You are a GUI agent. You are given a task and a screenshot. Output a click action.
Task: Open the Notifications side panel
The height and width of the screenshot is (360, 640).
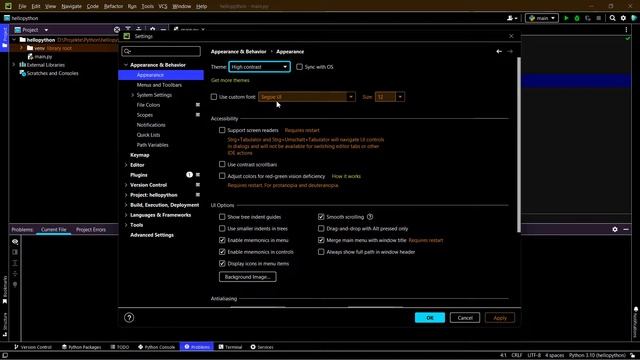[x=636, y=322]
